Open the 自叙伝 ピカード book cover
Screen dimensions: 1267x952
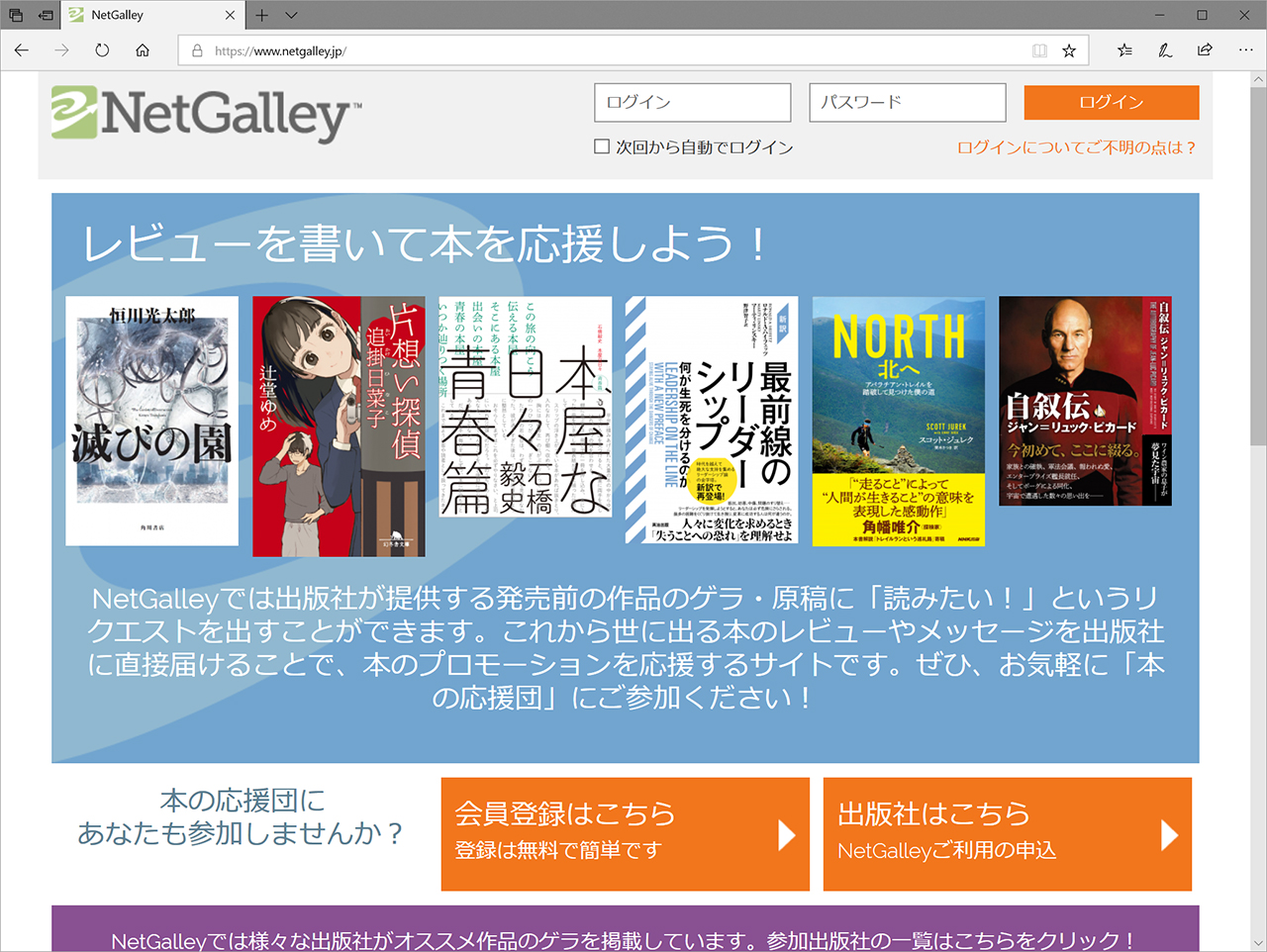1085,402
